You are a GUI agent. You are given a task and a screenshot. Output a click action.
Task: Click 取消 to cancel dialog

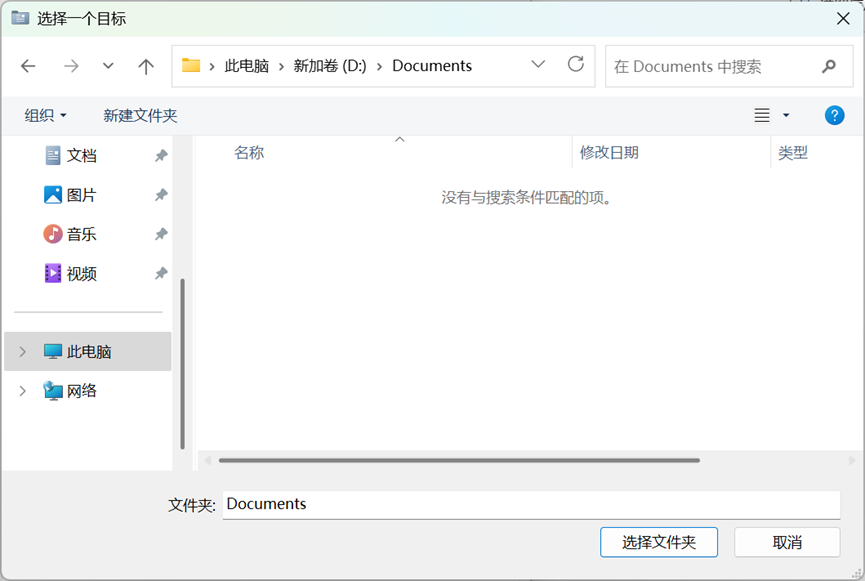pyautogui.click(x=787, y=542)
